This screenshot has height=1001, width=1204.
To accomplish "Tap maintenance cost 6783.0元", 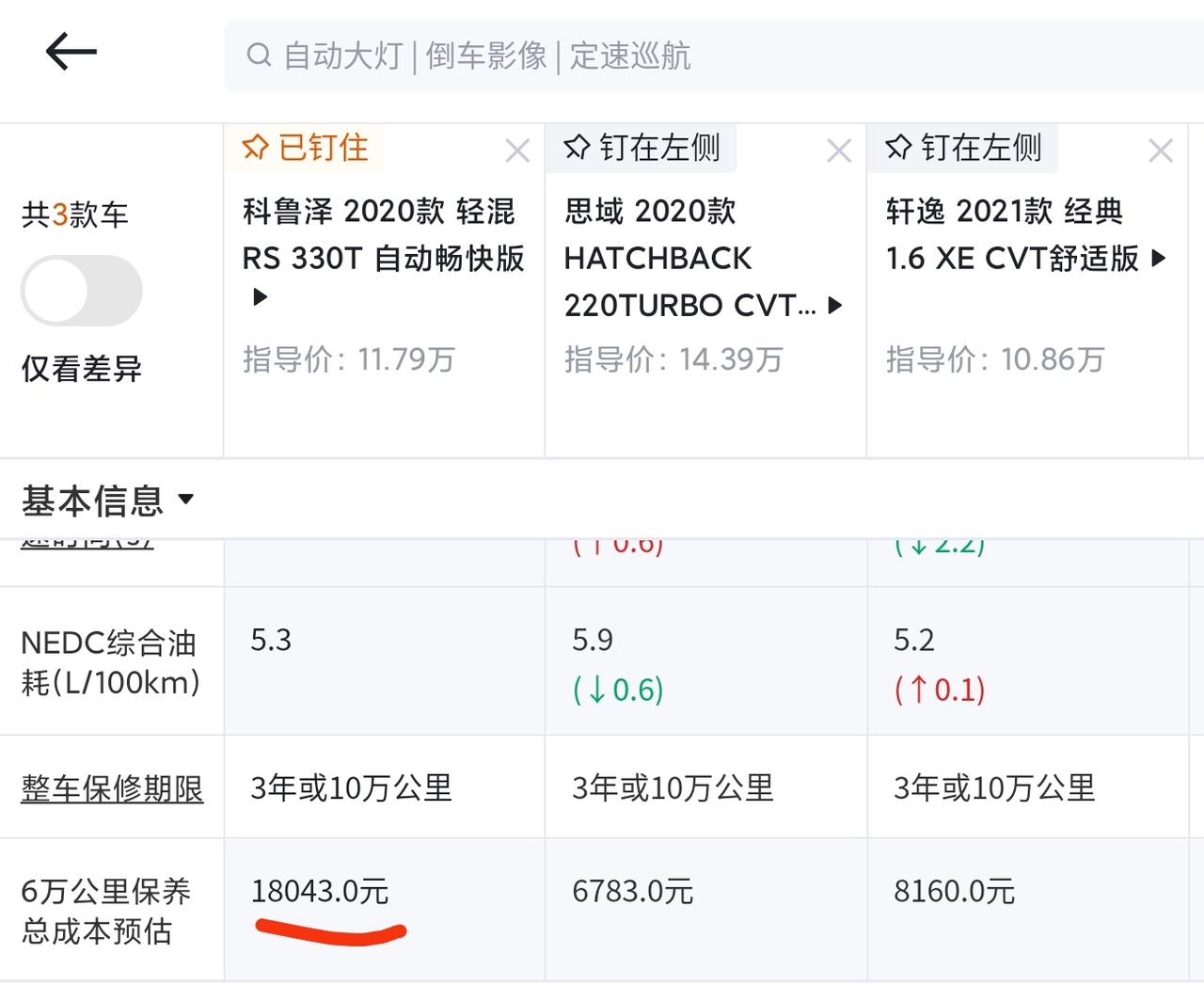I will 633,892.
